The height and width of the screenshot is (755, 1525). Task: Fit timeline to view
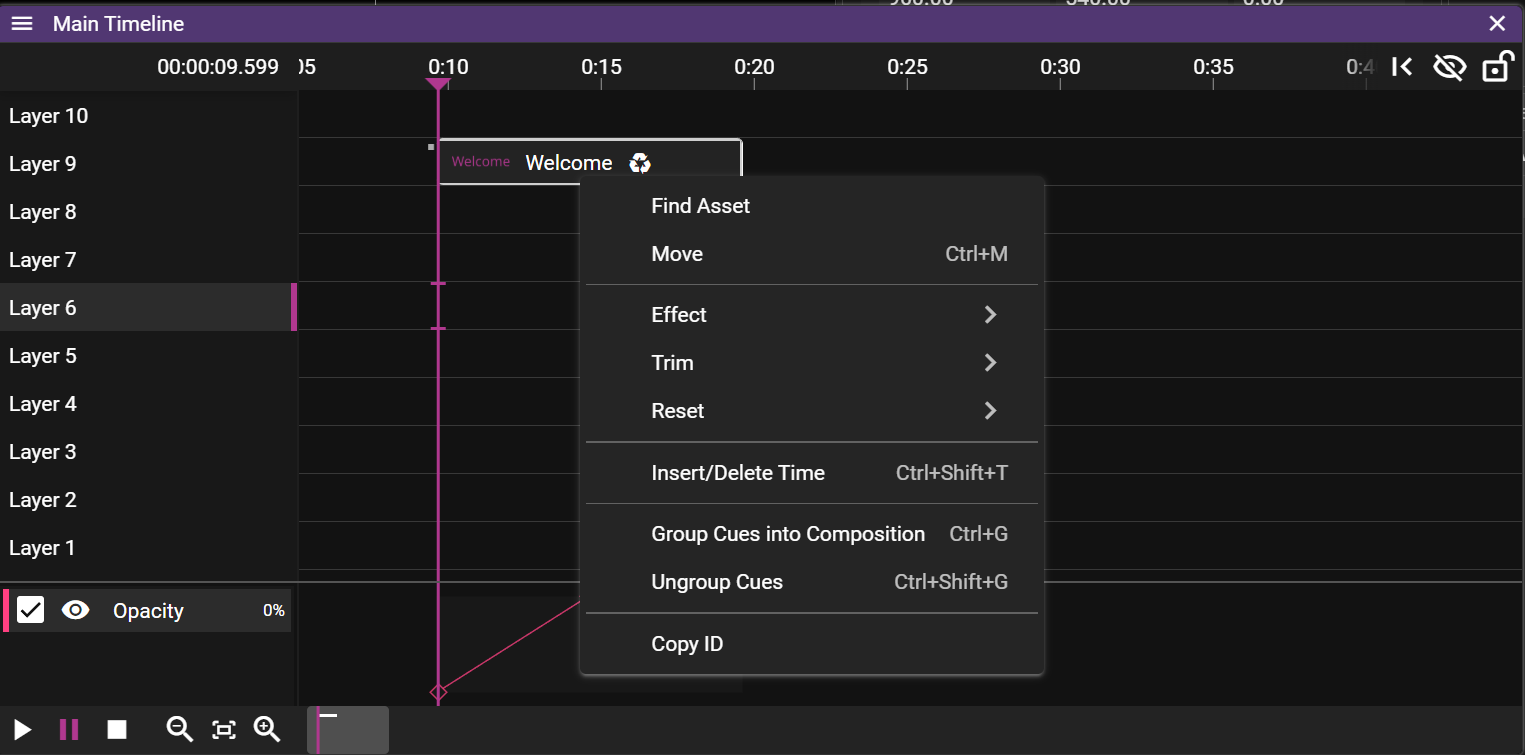tap(224, 730)
